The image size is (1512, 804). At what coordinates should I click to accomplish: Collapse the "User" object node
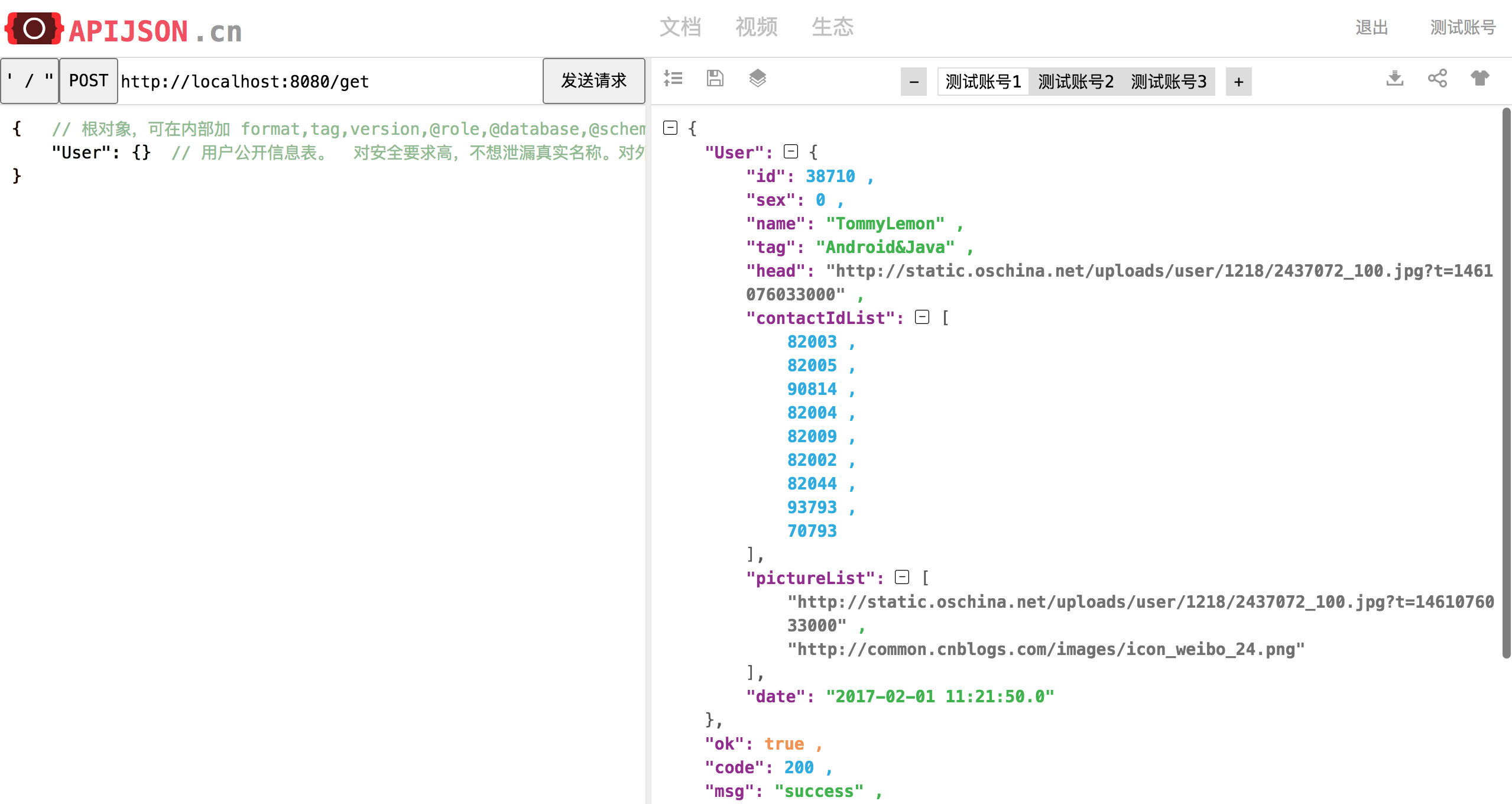tap(791, 151)
